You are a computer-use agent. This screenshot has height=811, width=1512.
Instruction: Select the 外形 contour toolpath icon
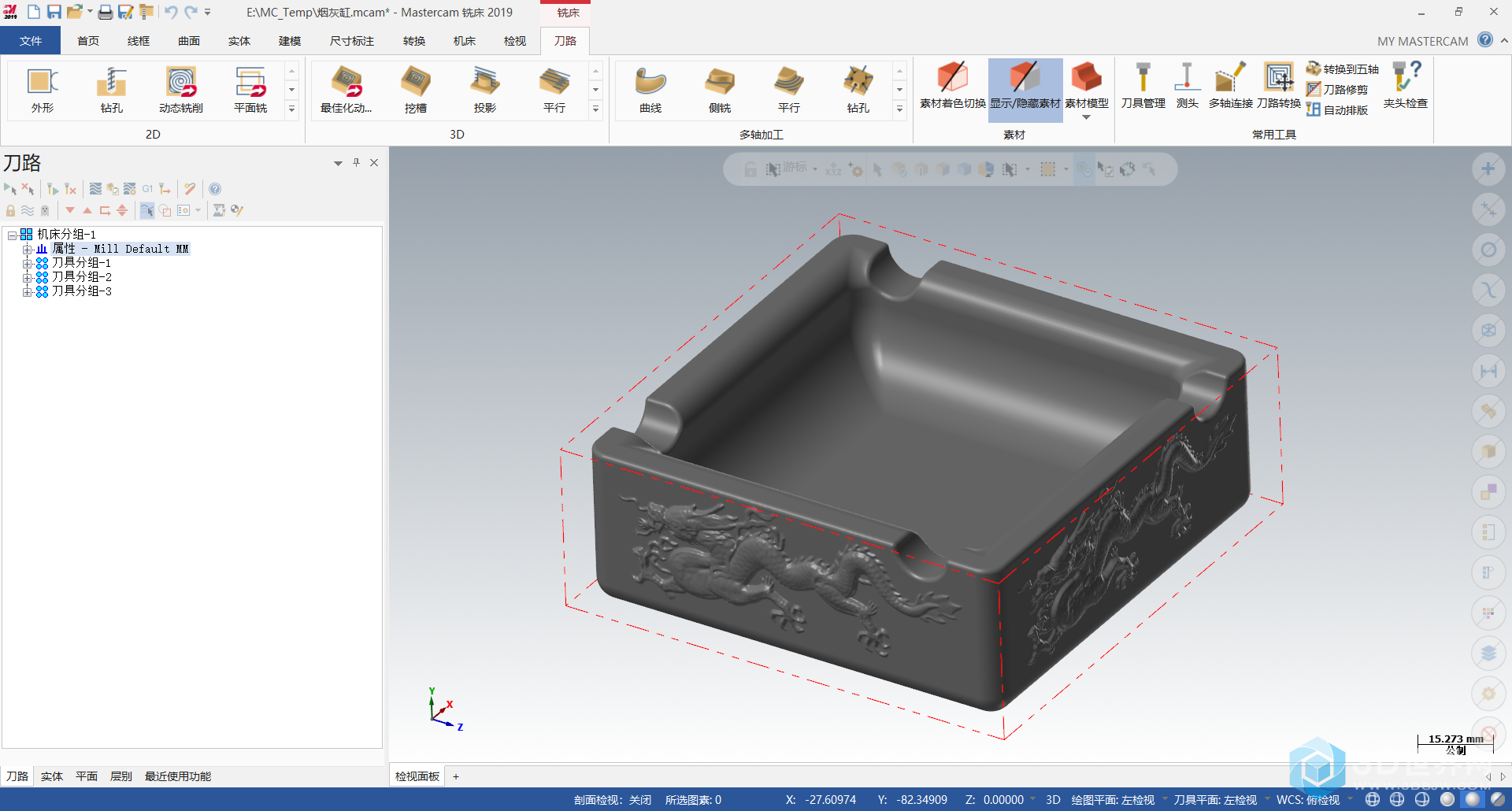tap(43, 90)
